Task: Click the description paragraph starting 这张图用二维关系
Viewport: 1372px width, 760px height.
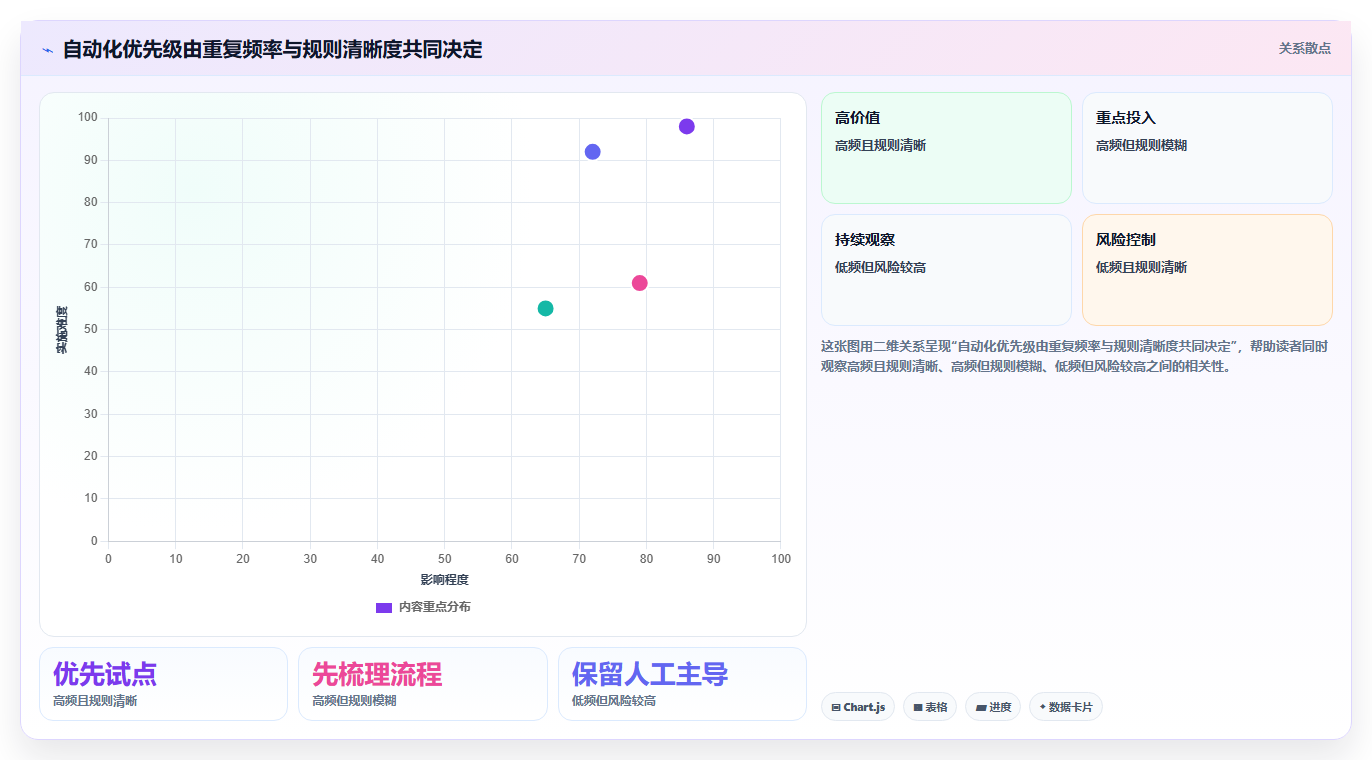Action: [x=1075, y=356]
